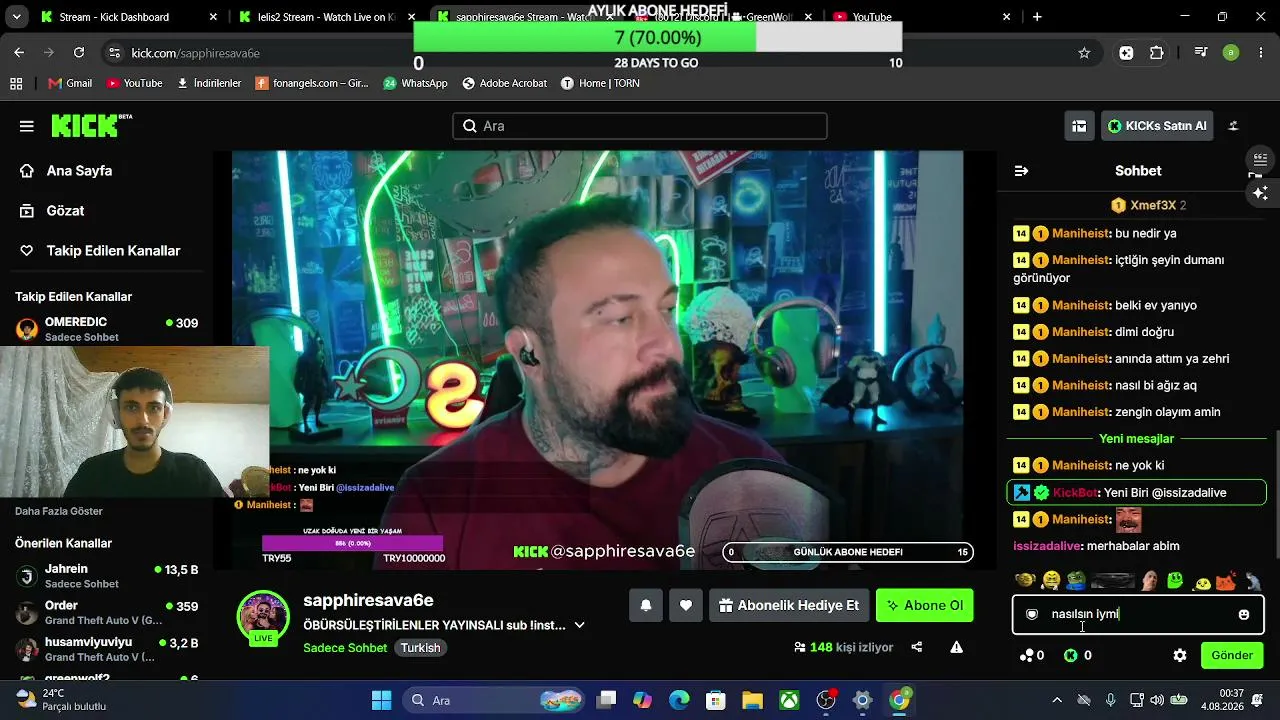This screenshot has height=720, width=1280.
Task: Show hidden system tray icons
Action: pos(1057,700)
